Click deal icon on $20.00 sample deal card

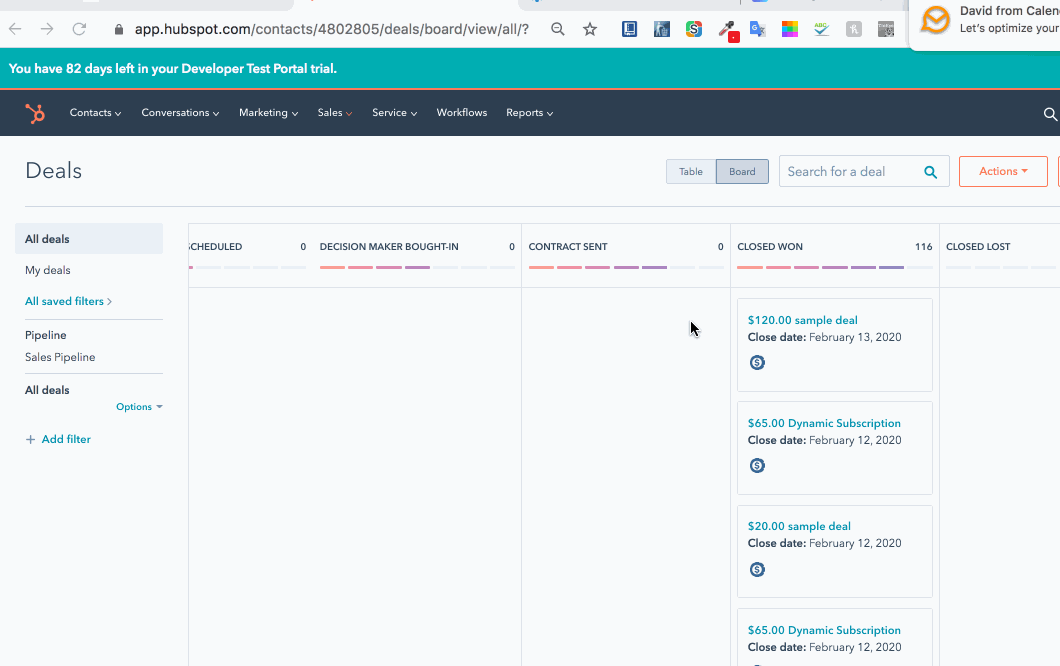coord(757,569)
